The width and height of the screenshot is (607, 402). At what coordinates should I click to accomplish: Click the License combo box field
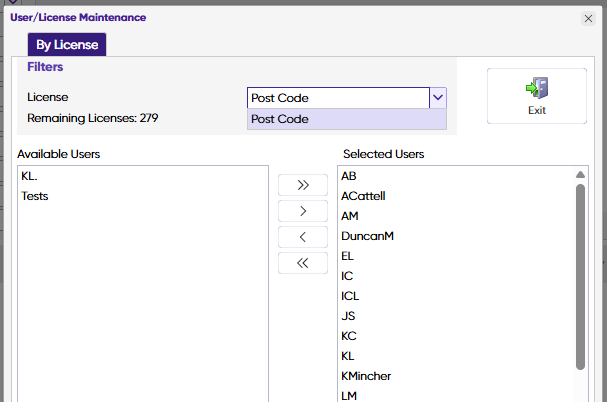(337, 98)
